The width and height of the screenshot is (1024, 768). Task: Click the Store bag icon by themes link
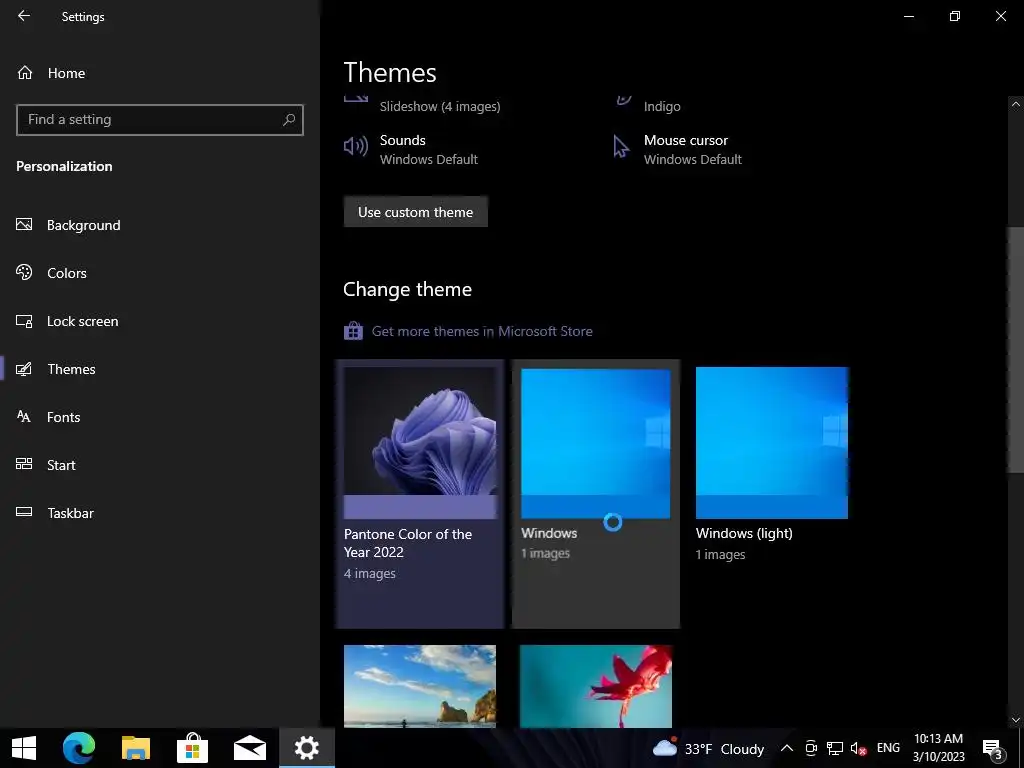pos(353,331)
